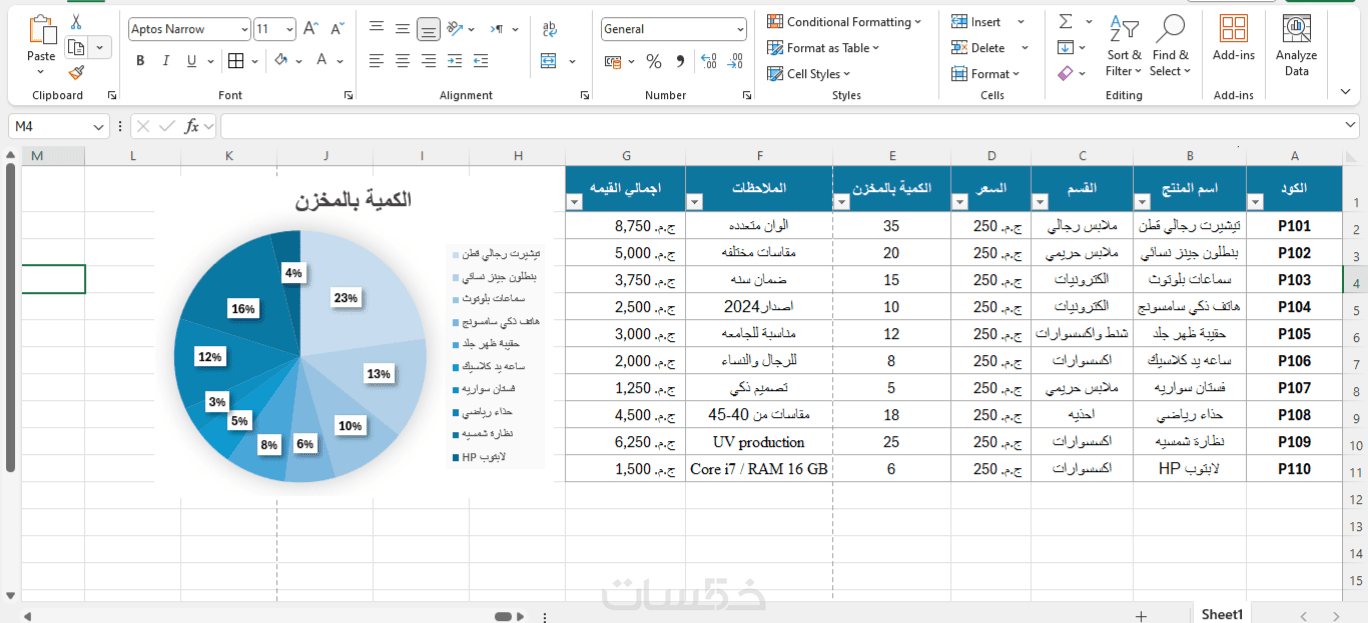The width and height of the screenshot is (1368, 623).
Task: Click the Orientation angled text icon
Action: (455, 29)
